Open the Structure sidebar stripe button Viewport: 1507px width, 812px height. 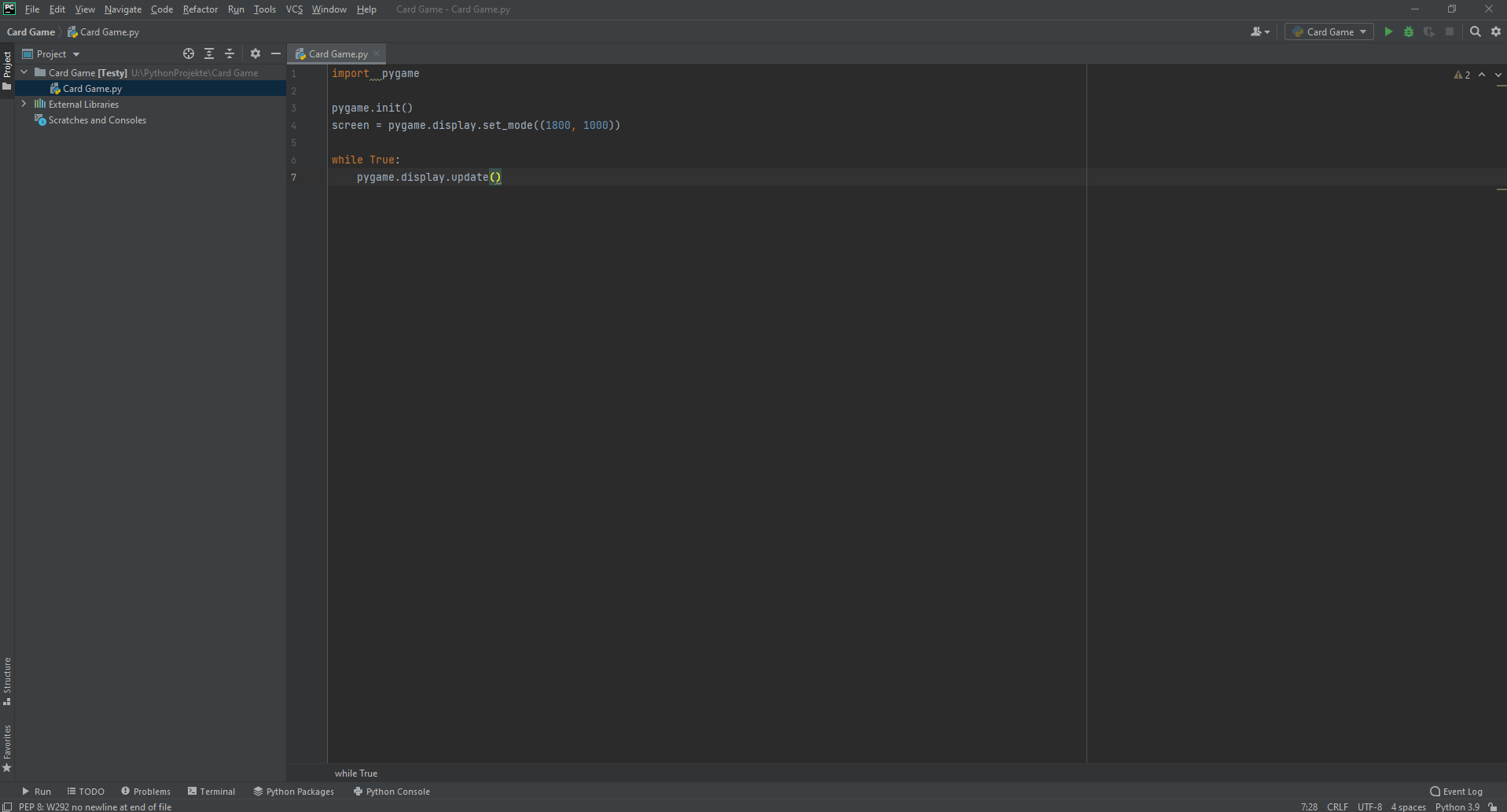tap(7, 682)
